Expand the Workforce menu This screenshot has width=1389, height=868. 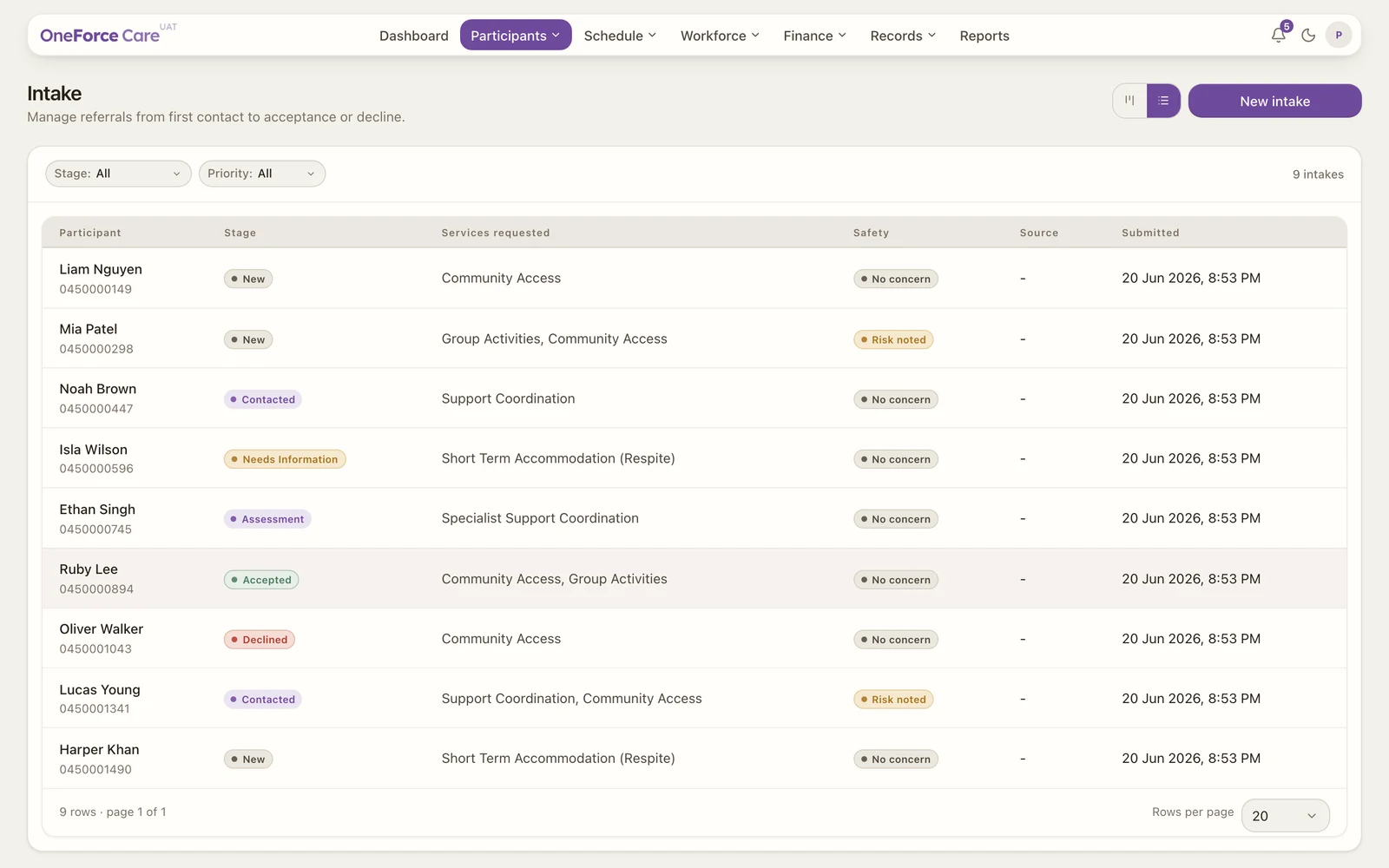coord(720,36)
